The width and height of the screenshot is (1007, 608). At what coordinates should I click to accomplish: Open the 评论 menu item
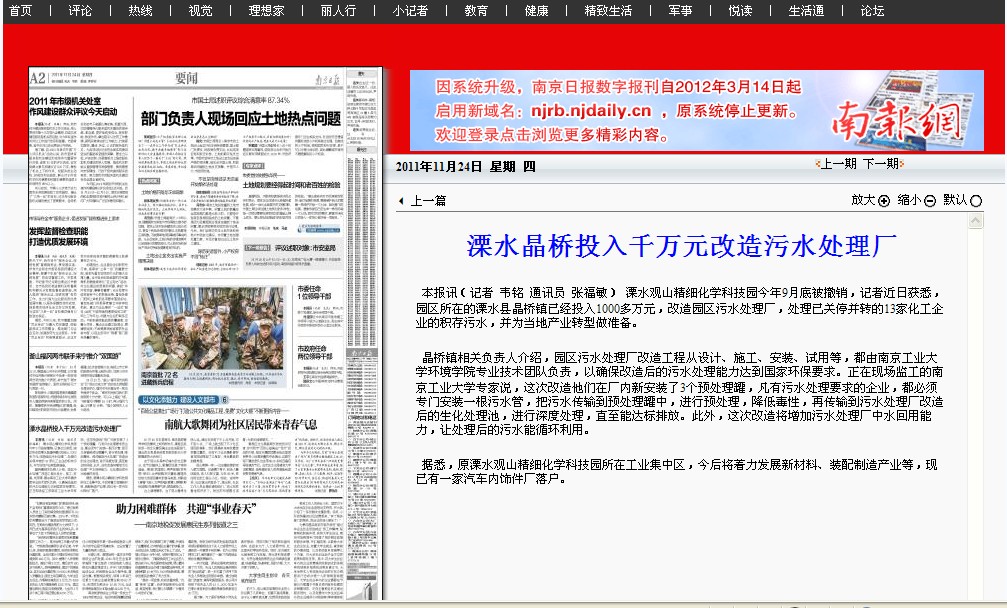tap(80, 11)
